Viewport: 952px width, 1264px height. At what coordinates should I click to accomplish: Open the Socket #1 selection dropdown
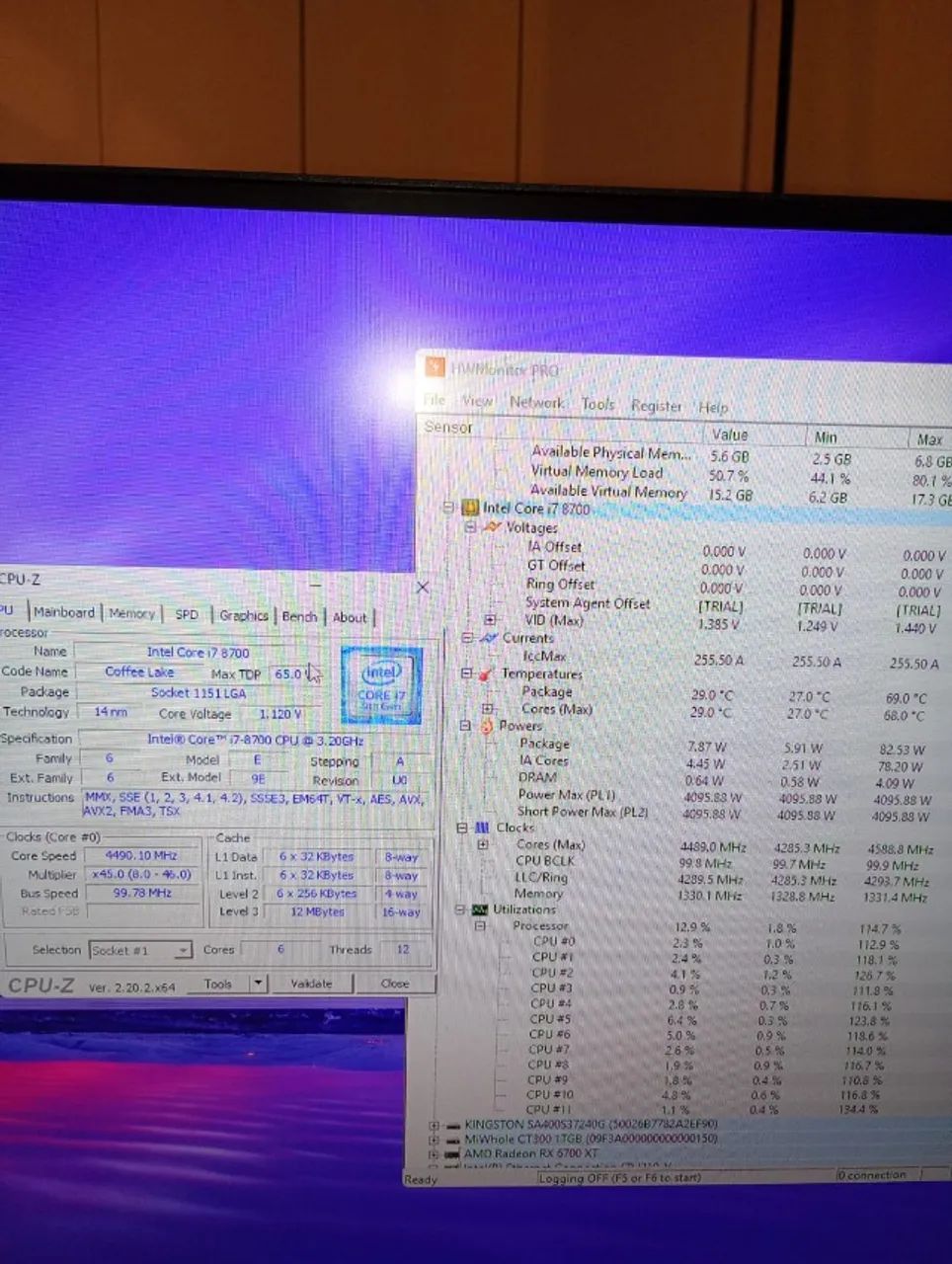140,950
